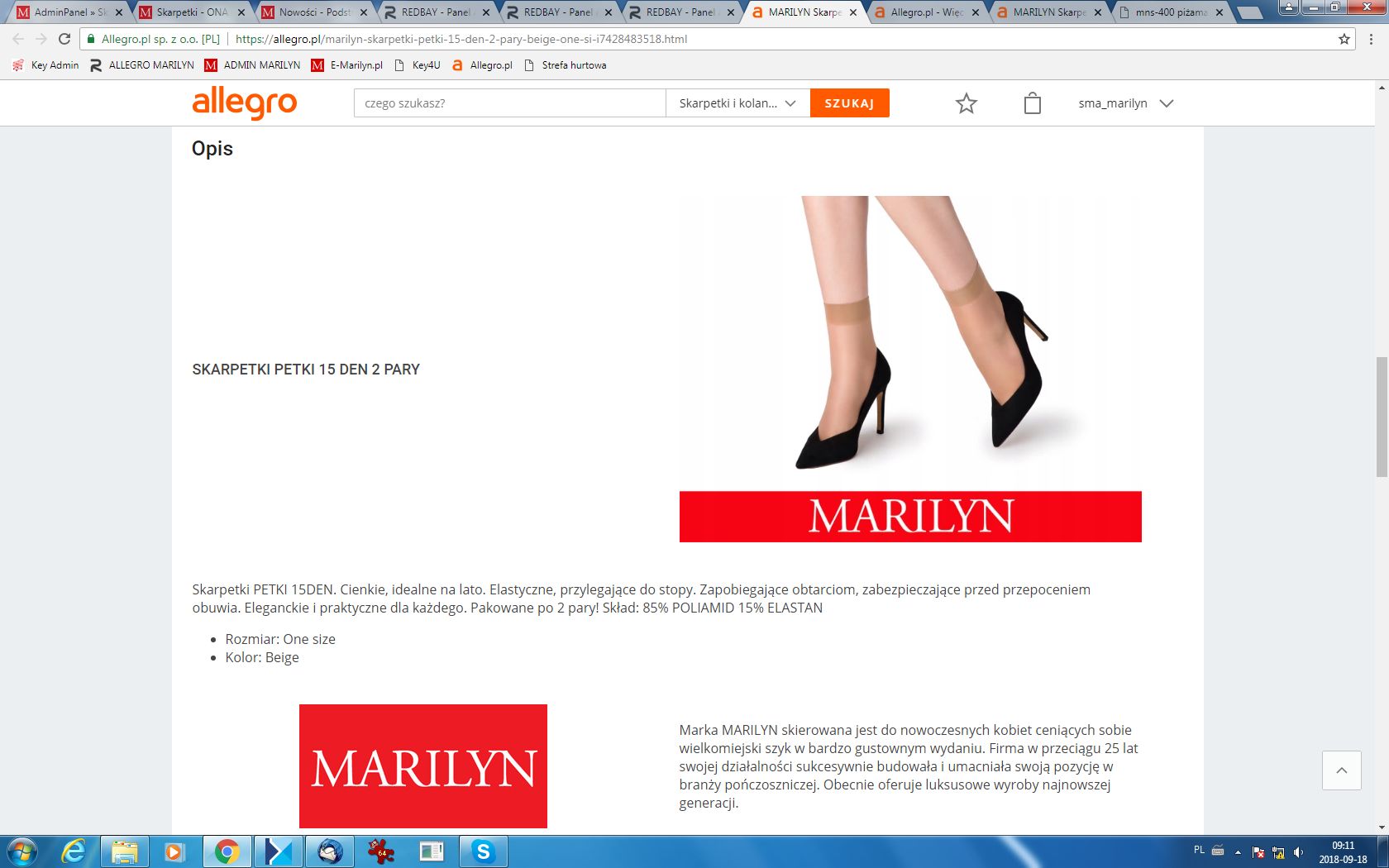Expand the Skarpetki i kolan... category dropdown
This screenshot has height=868, width=1389.
[x=737, y=103]
